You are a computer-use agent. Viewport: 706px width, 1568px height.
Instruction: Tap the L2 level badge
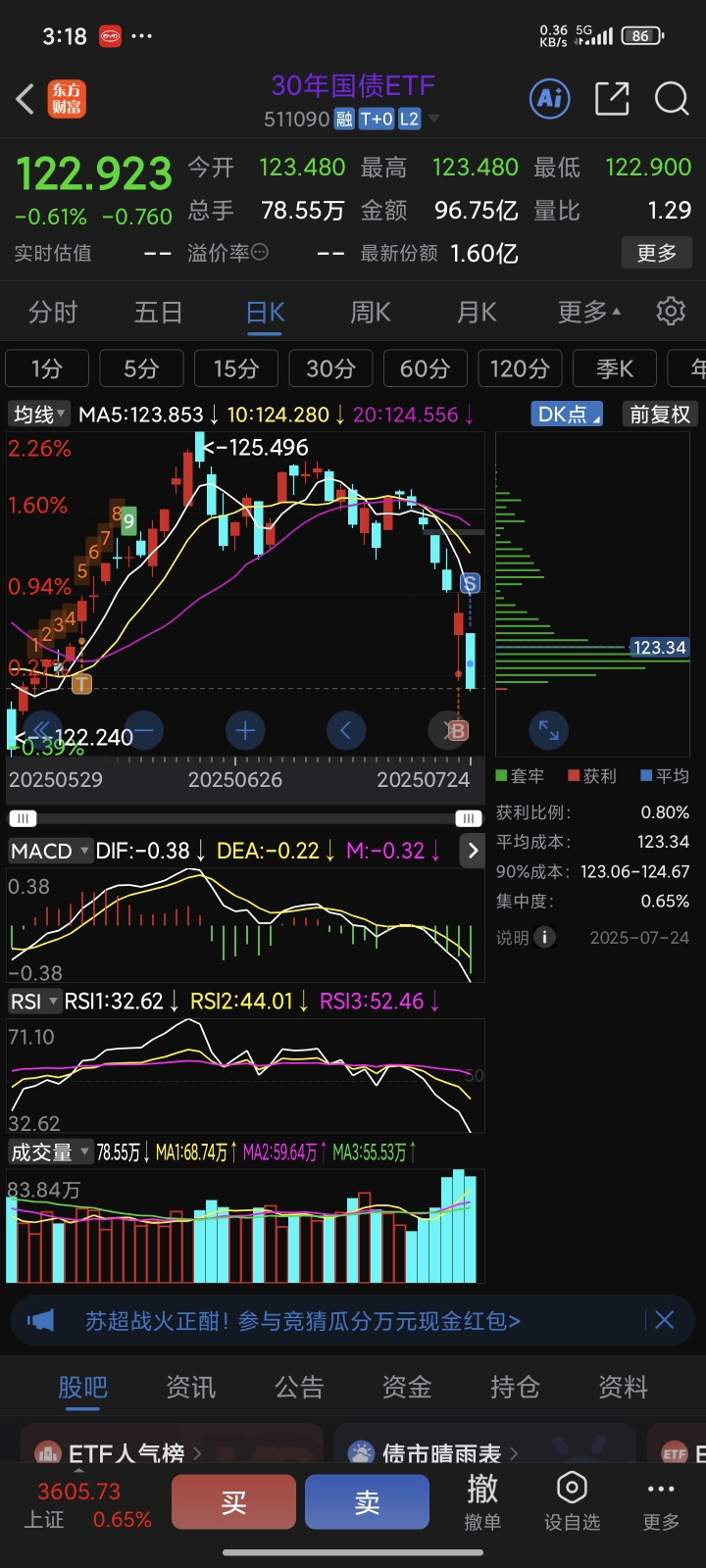tap(410, 120)
